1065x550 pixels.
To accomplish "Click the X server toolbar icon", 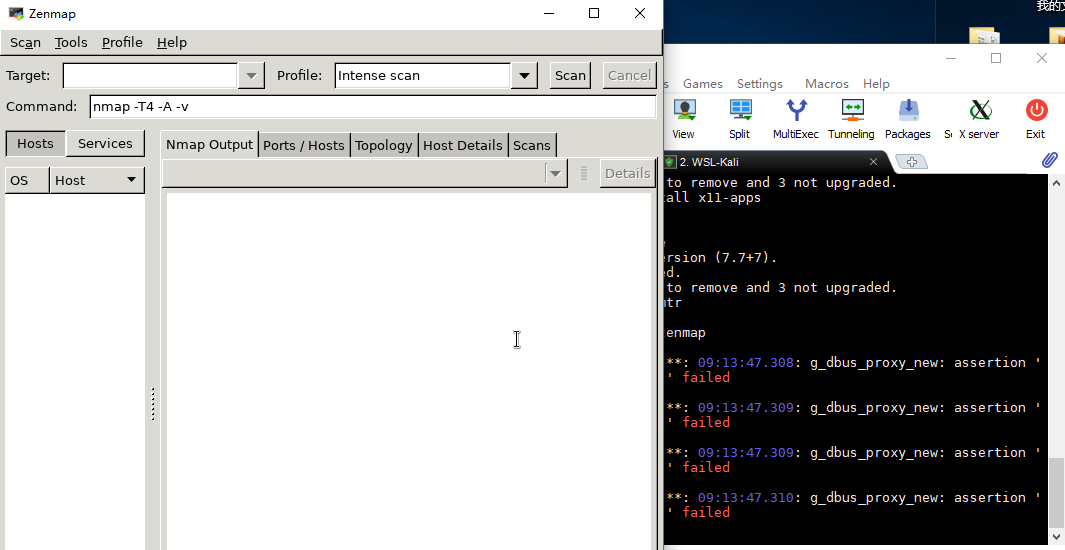I will click(979, 119).
